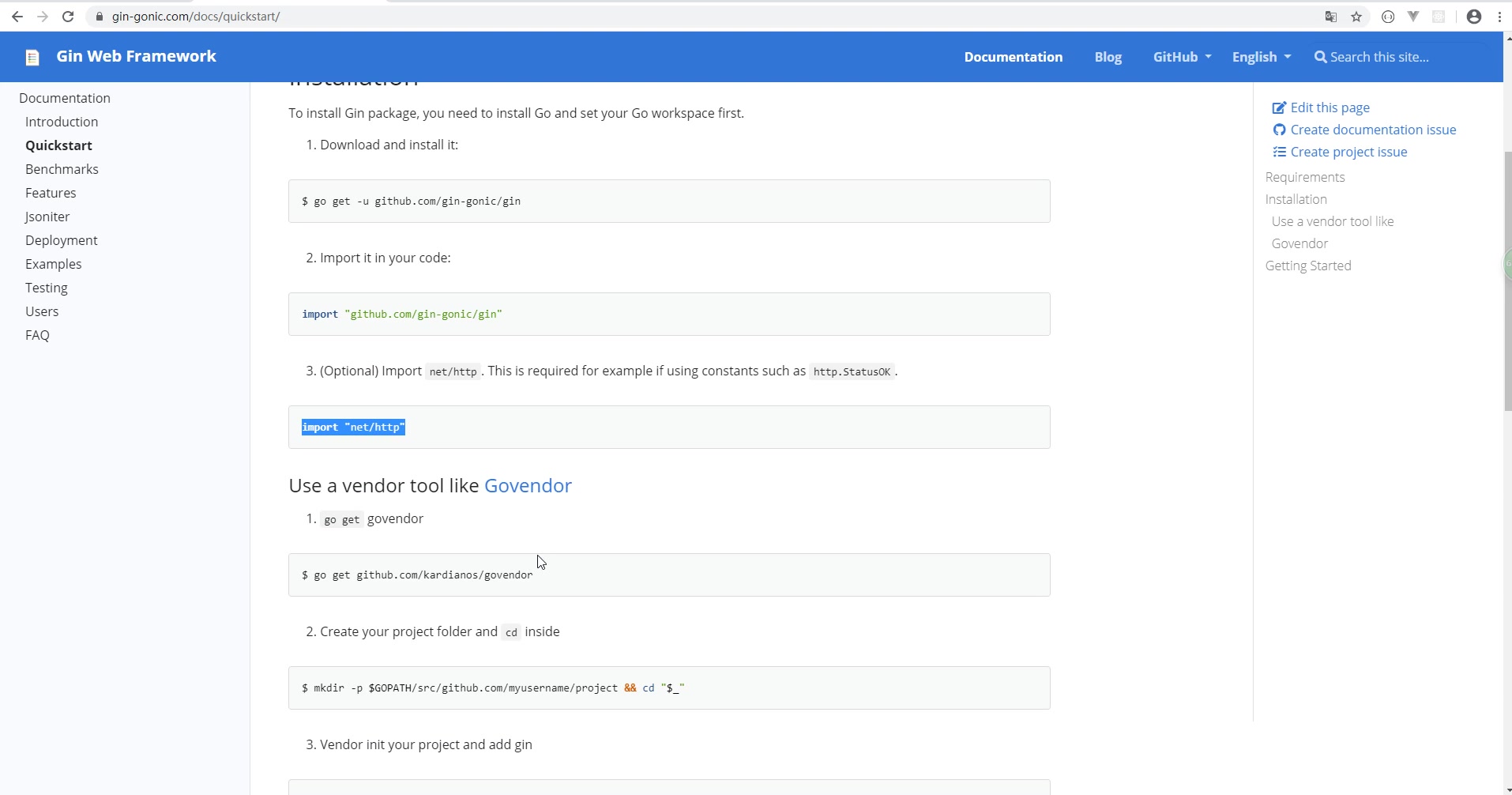Click the mkdir -p $GOPATH command
Viewport: 1512px width, 795px height.
tap(493, 688)
